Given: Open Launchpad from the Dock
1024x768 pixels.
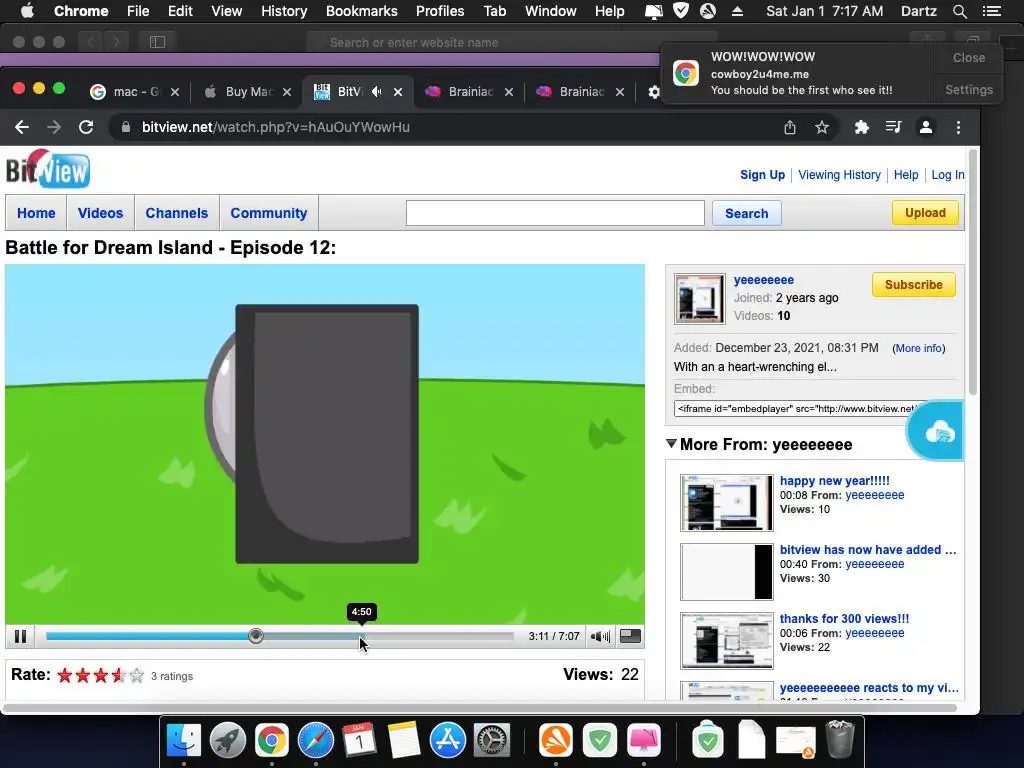Looking at the screenshot, I should [228, 741].
